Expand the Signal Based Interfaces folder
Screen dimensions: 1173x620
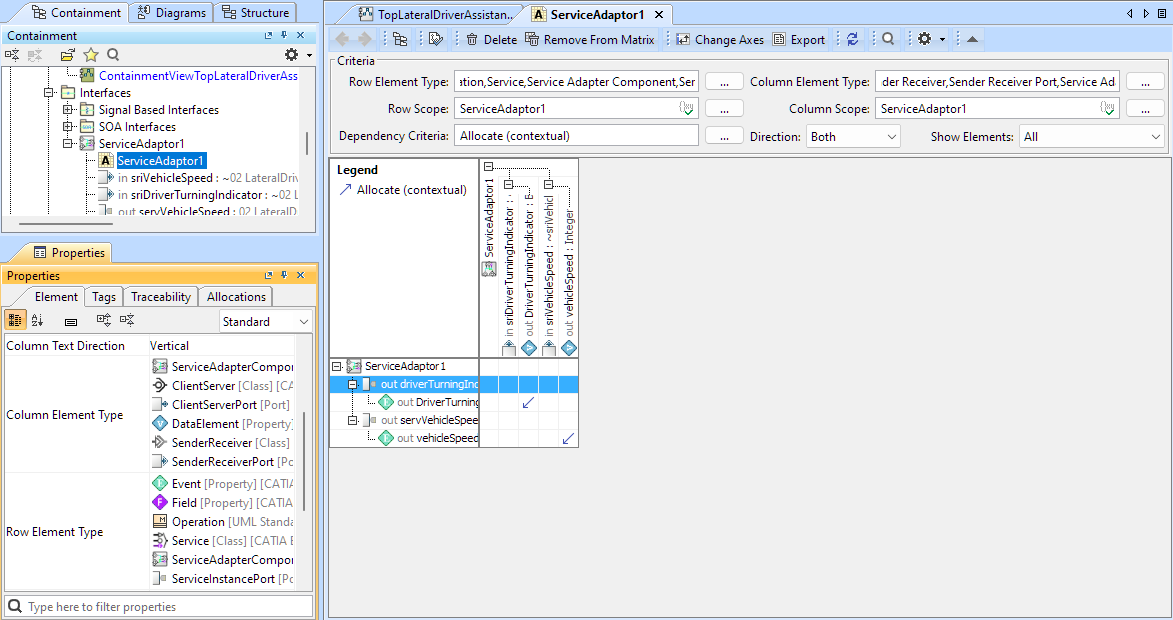[68, 110]
